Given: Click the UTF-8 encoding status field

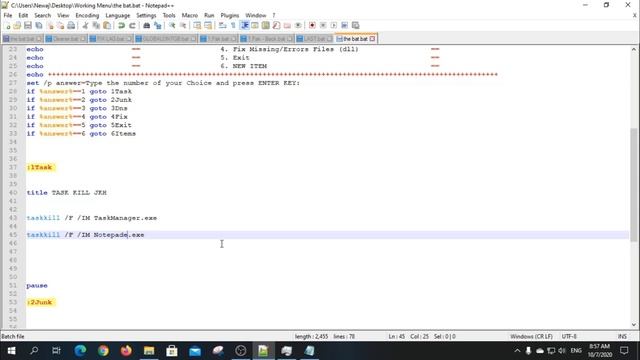Looking at the screenshot, I should (x=569, y=336).
